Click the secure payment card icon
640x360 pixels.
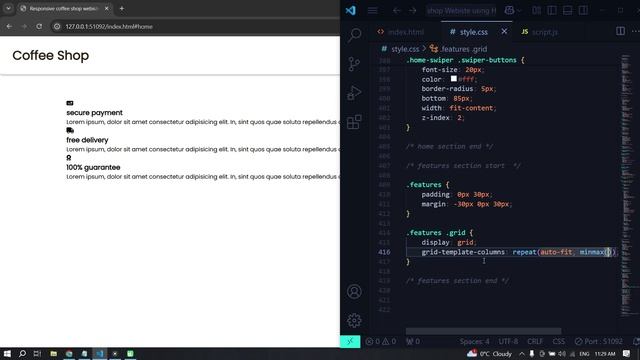(70, 103)
